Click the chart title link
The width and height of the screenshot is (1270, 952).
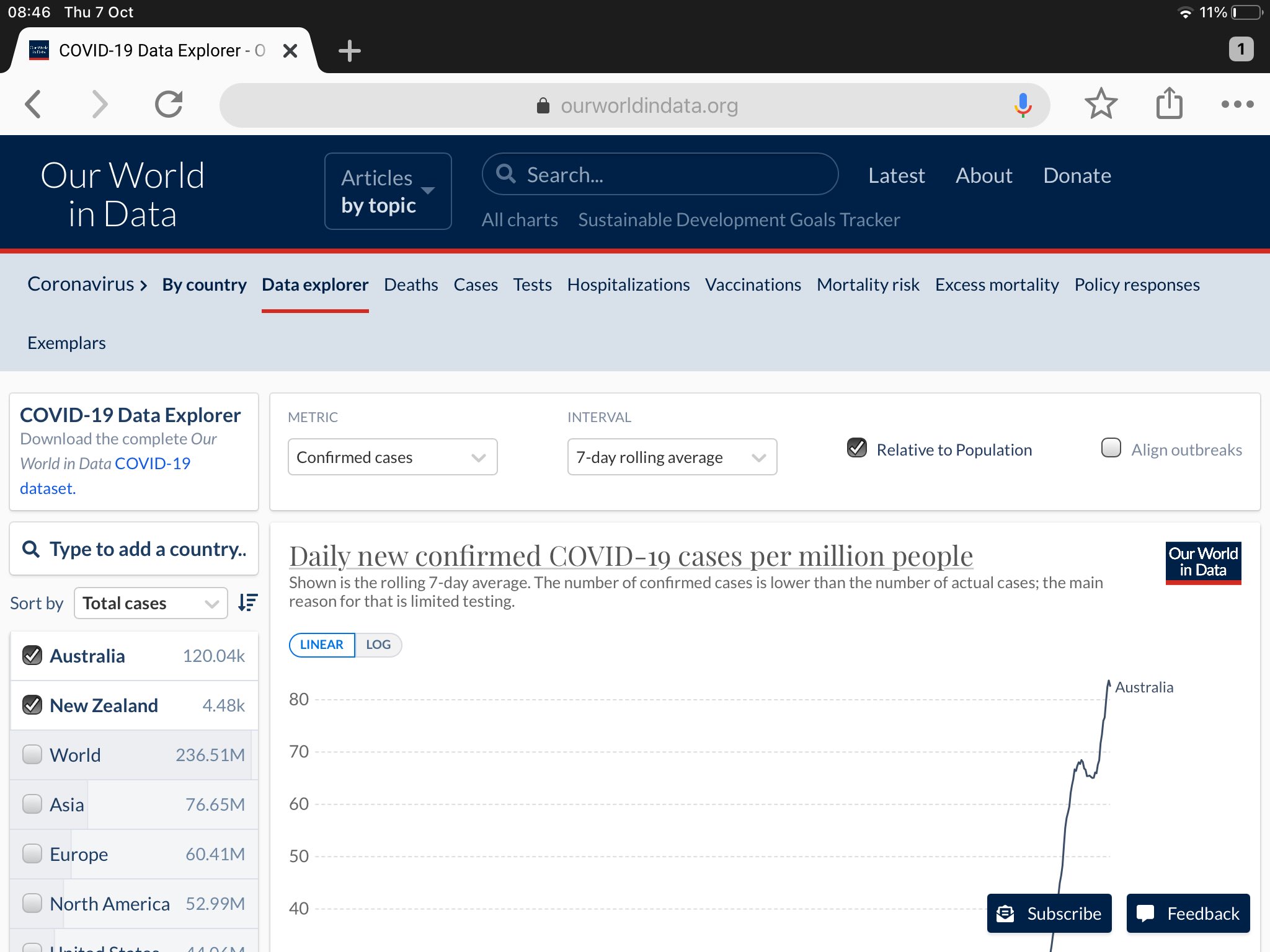point(631,556)
